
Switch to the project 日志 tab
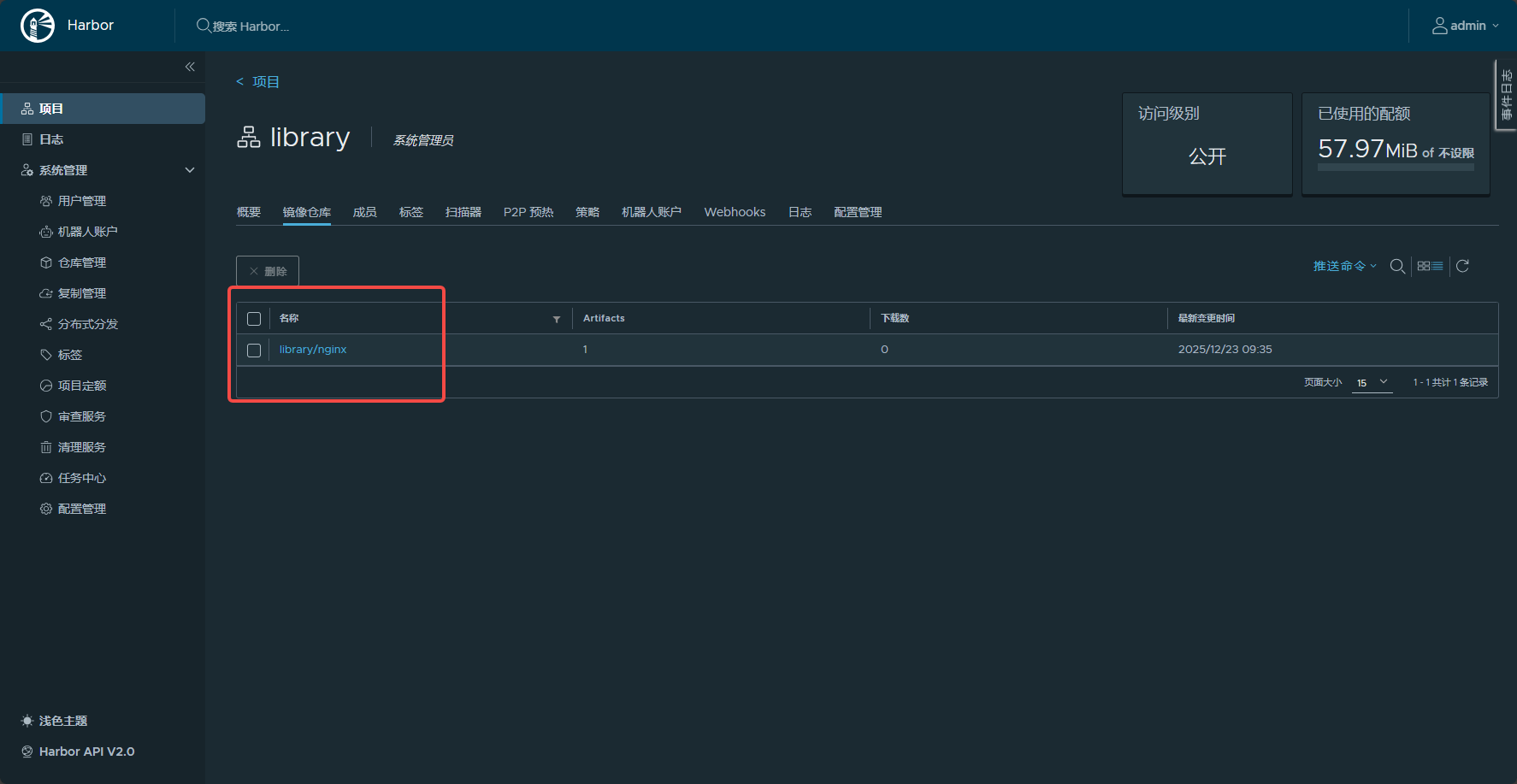[800, 212]
